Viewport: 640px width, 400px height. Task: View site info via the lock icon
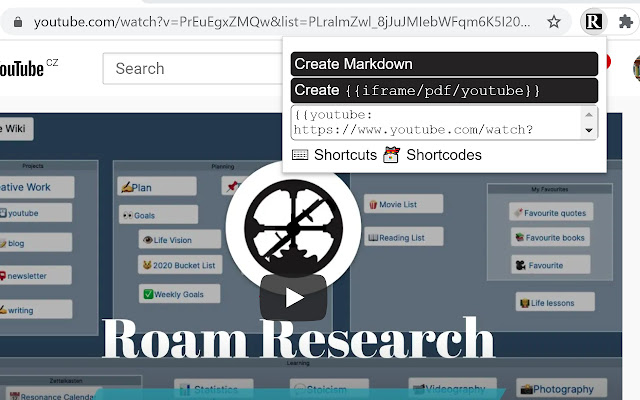(18, 22)
